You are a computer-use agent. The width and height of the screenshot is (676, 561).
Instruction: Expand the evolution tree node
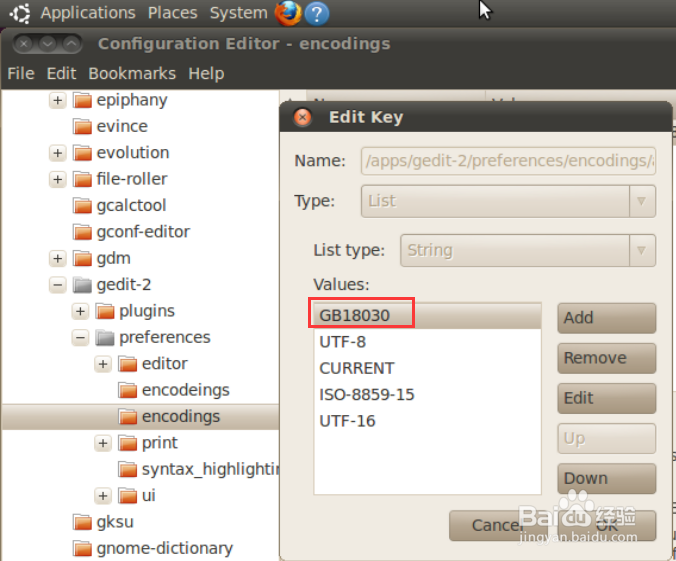(57, 153)
